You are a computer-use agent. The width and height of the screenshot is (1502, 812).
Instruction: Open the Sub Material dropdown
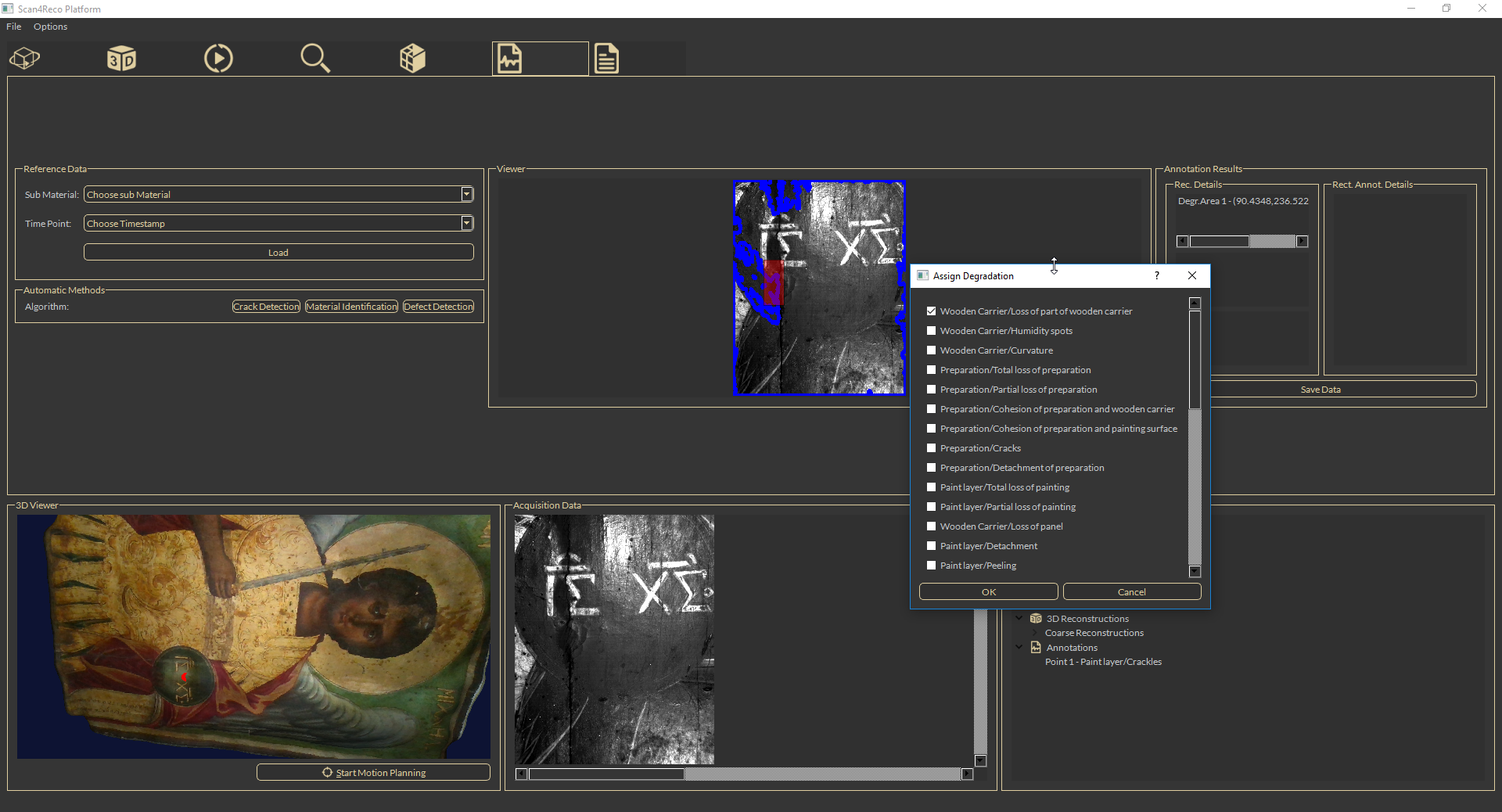tap(278, 194)
